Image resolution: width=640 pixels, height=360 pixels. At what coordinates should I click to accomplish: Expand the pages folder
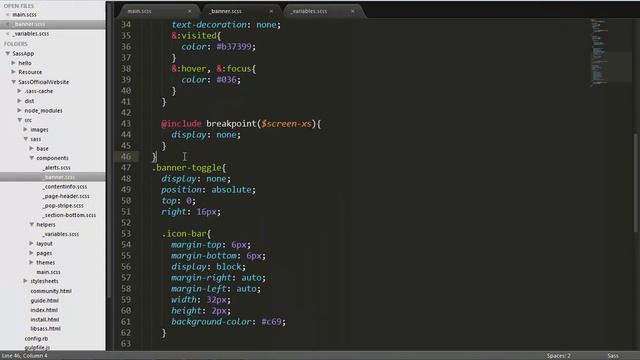(x=31, y=253)
